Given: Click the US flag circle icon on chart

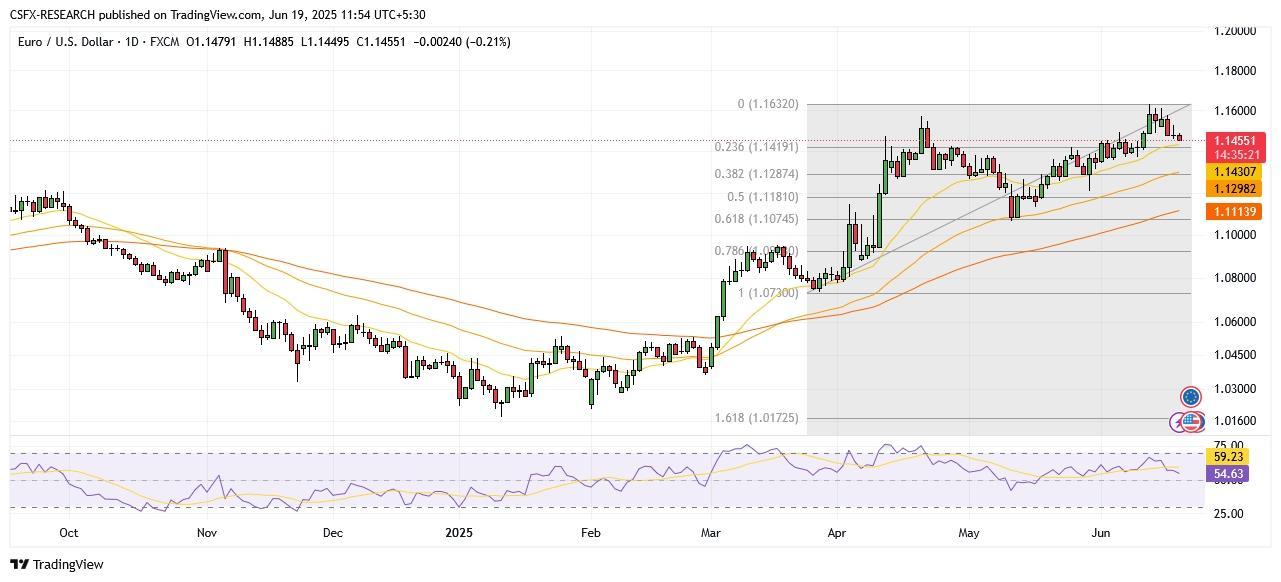Looking at the screenshot, I should pos(1191,421).
